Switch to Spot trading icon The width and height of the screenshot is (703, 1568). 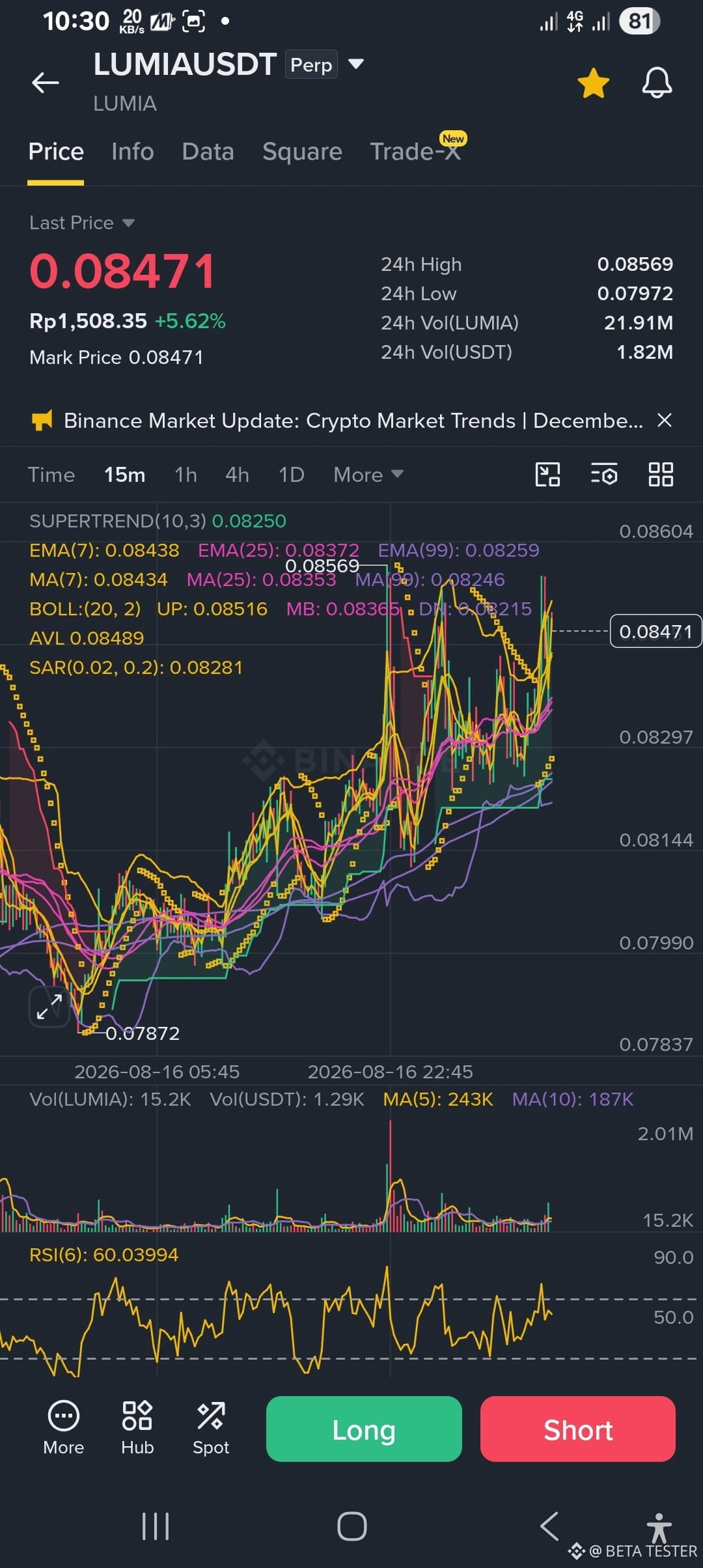[x=211, y=1427]
